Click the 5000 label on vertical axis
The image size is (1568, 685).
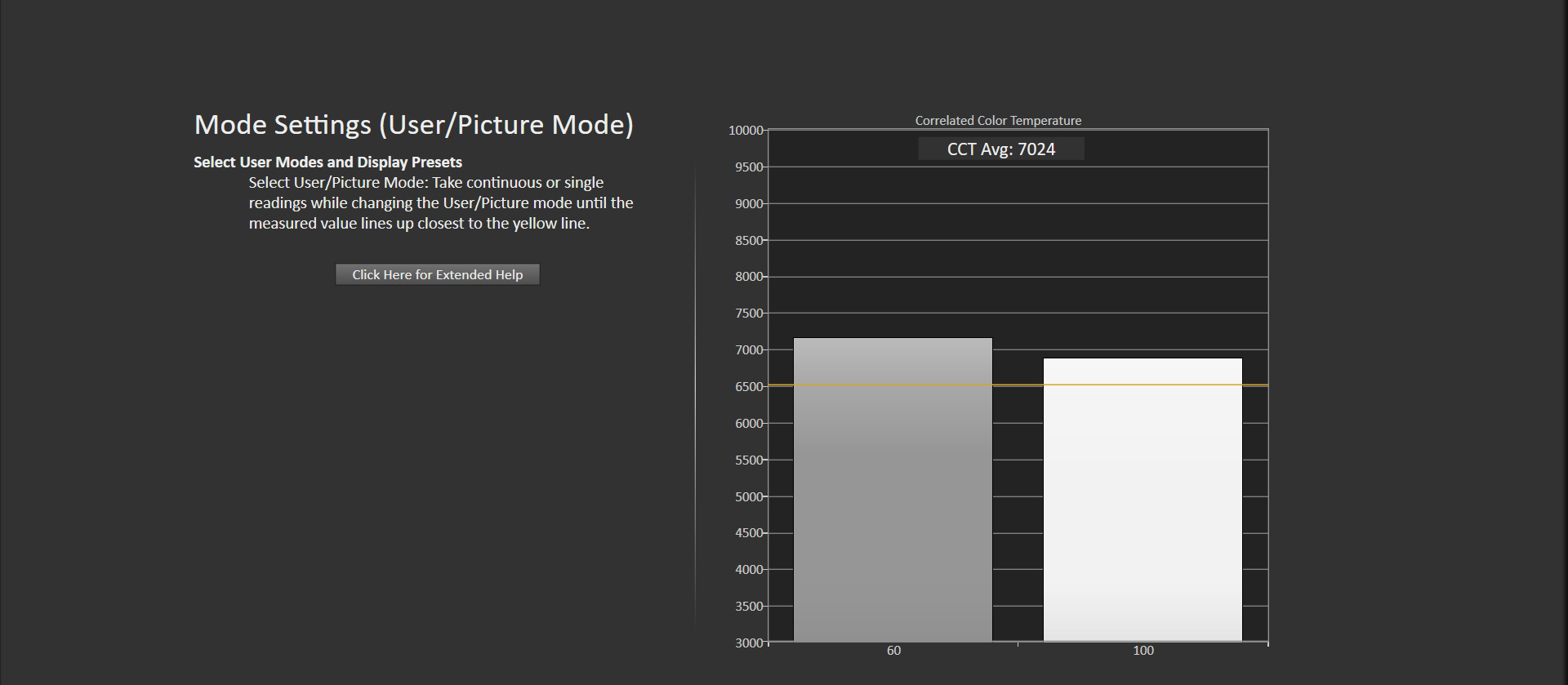tap(748, 497)
